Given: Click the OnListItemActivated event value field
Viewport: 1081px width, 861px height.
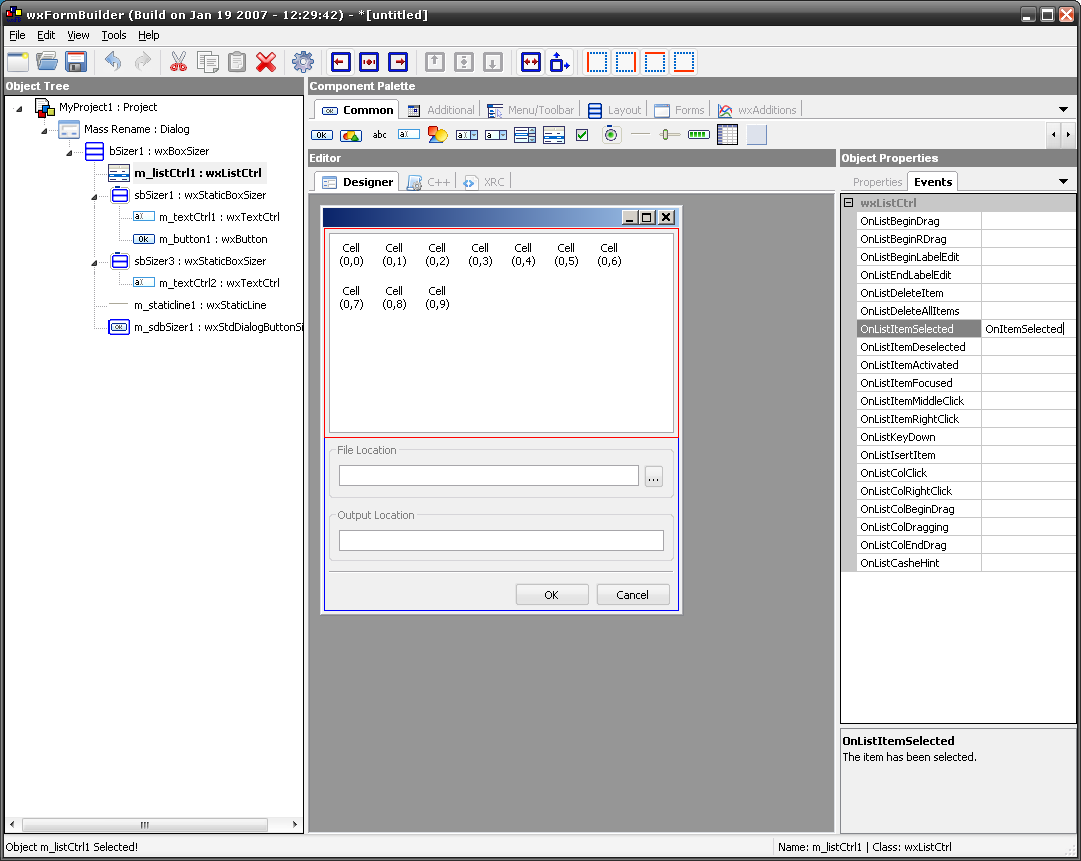Looking at the screenshot, I should point(1028,365).
